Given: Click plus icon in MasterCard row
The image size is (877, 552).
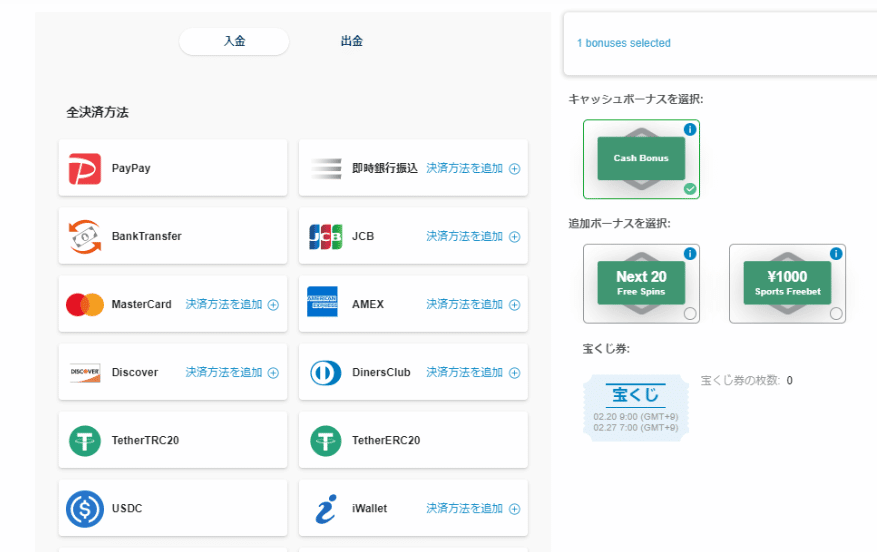Looking at the screenshot, I should click(273, 305).
